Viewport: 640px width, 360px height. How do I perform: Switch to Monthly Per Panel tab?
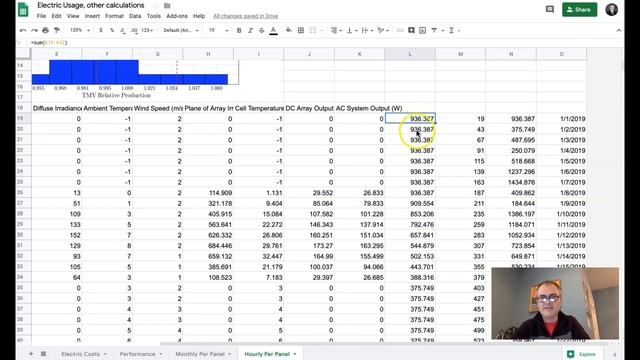pos(200,354)
